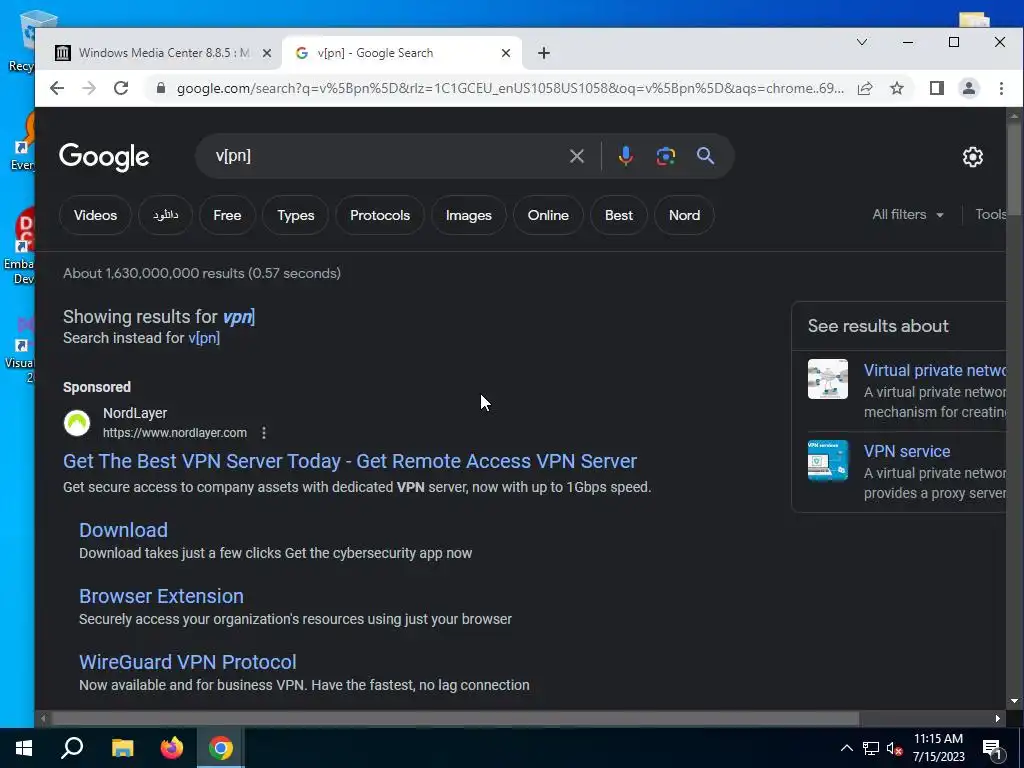Open Windows Start menu
This screenshot has height=768, width=1024.
(24, 748)
